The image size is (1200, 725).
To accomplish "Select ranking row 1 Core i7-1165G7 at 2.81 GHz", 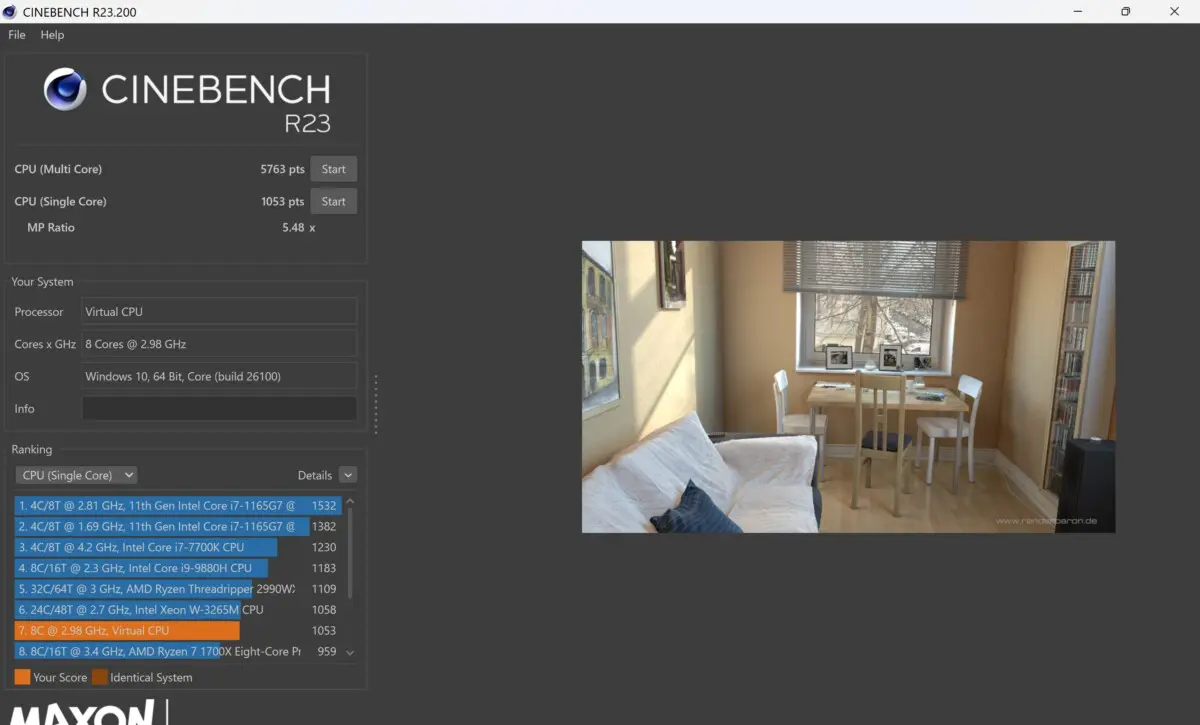I will coord(177,506).
